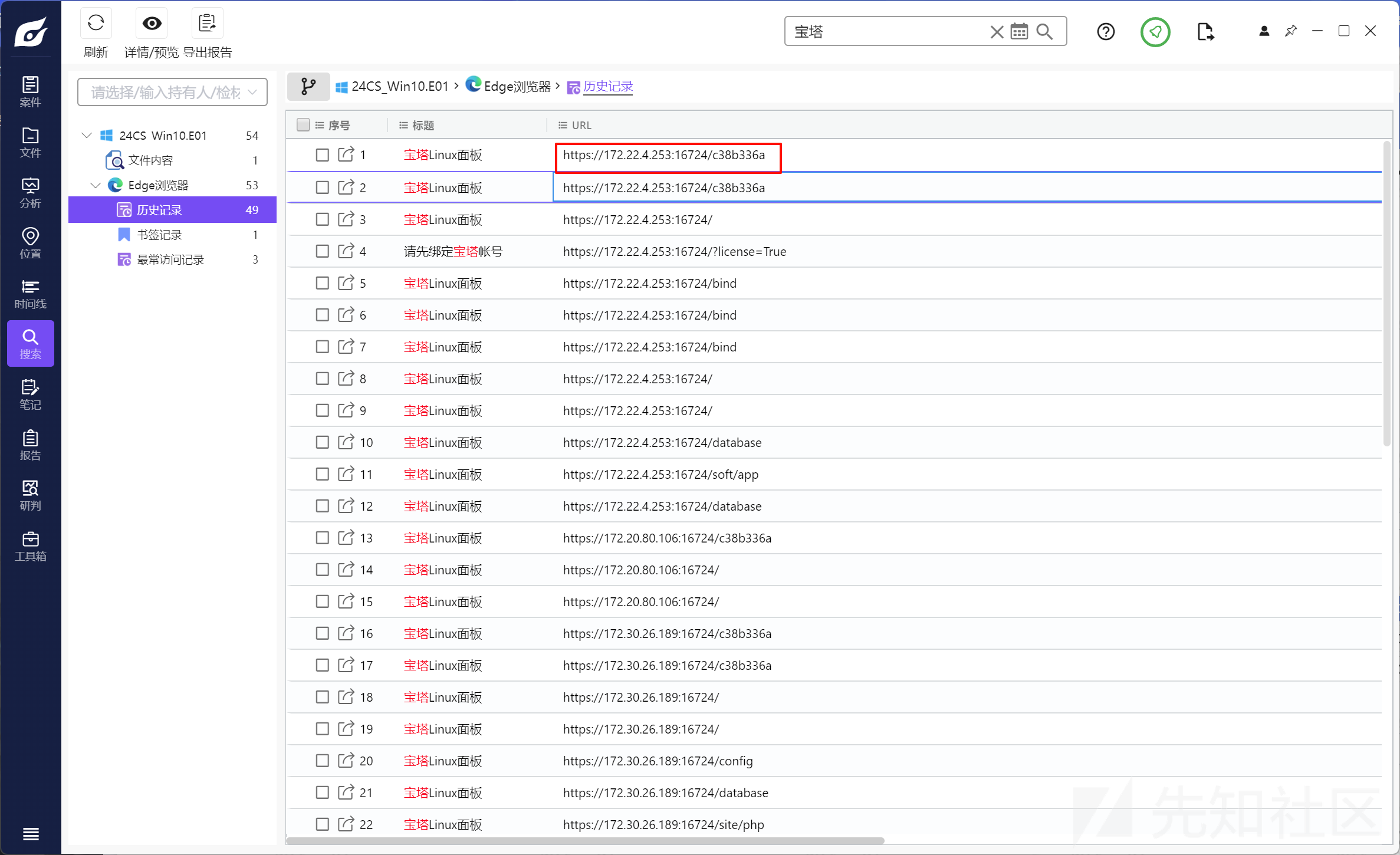Click the open/jump icon in row 10
Screen dimensions: 1400x855
[x=346, y=442]
